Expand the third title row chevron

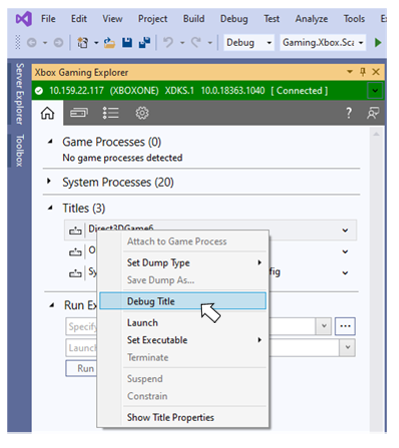click(x=345, y=273)
